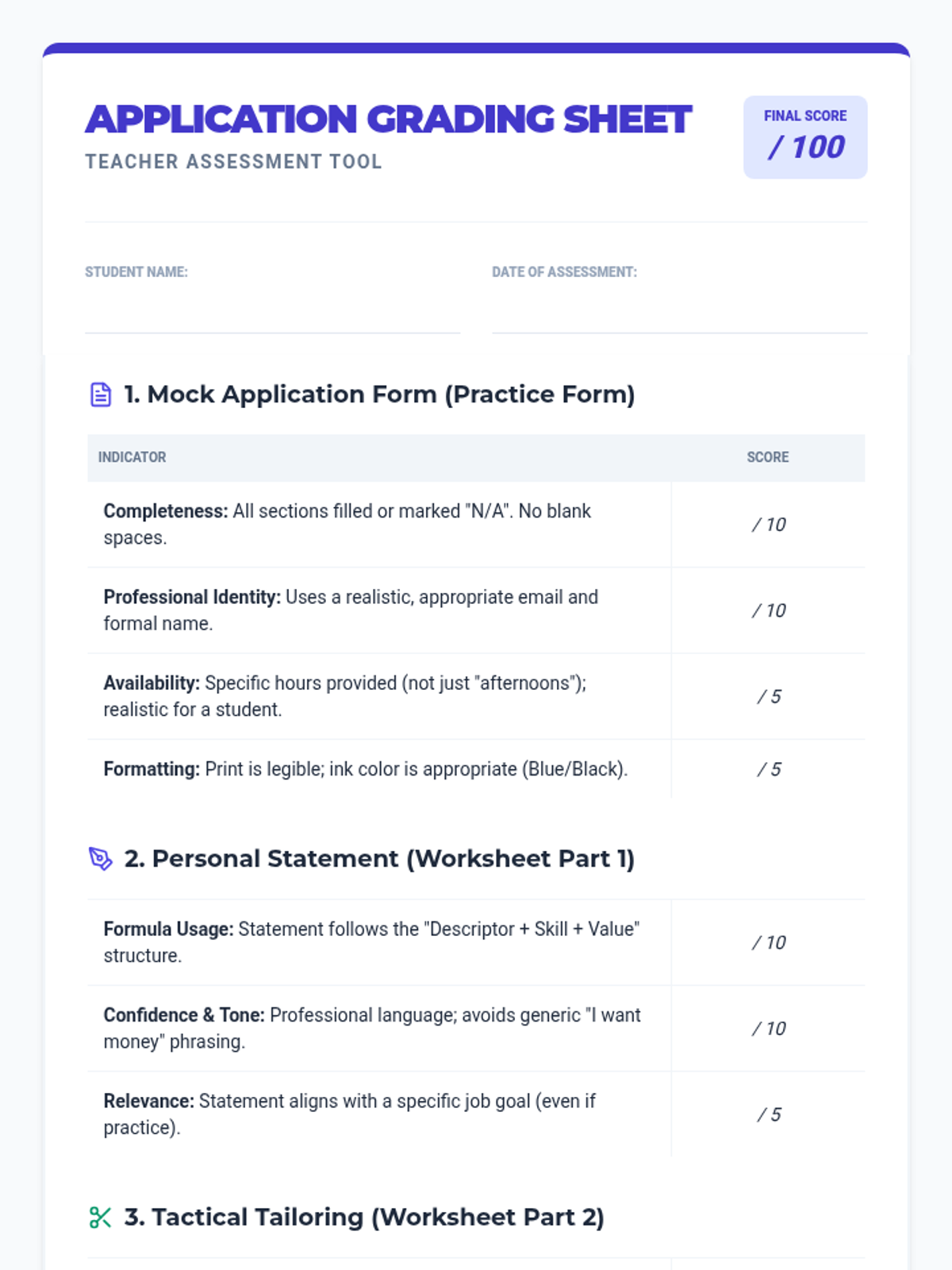Image resolution: width=952 pixels, height=1270 pixels.
Task: Click the Teacher Assessment Tool subtitle
Action: [x=233, y=162]
